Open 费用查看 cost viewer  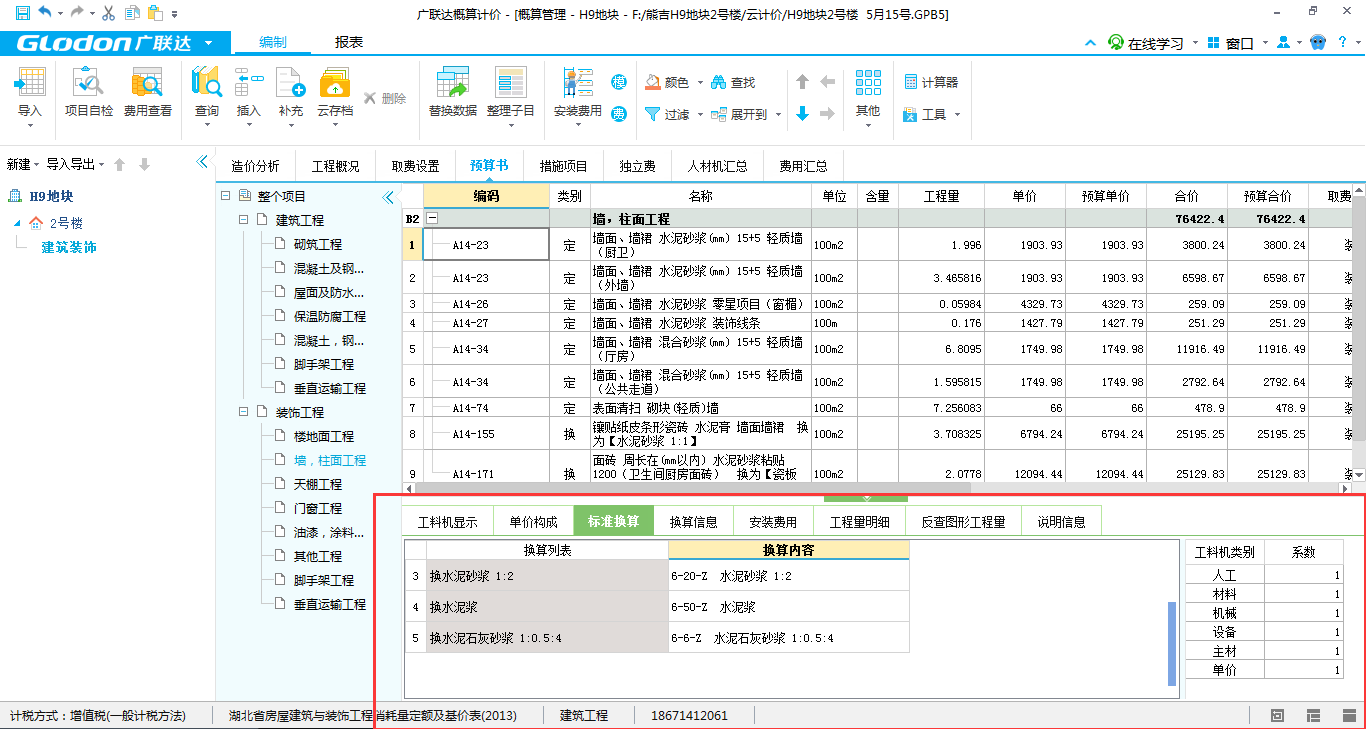[x=147, y=93]
